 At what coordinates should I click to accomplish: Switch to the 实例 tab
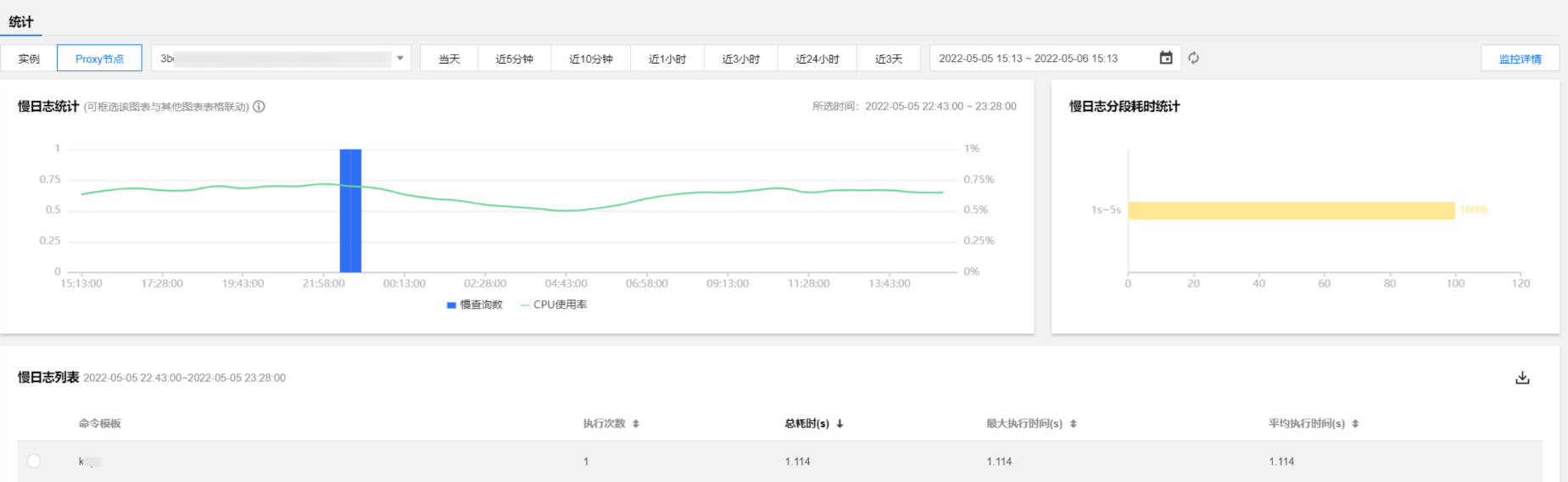click(x=29, y=59)
